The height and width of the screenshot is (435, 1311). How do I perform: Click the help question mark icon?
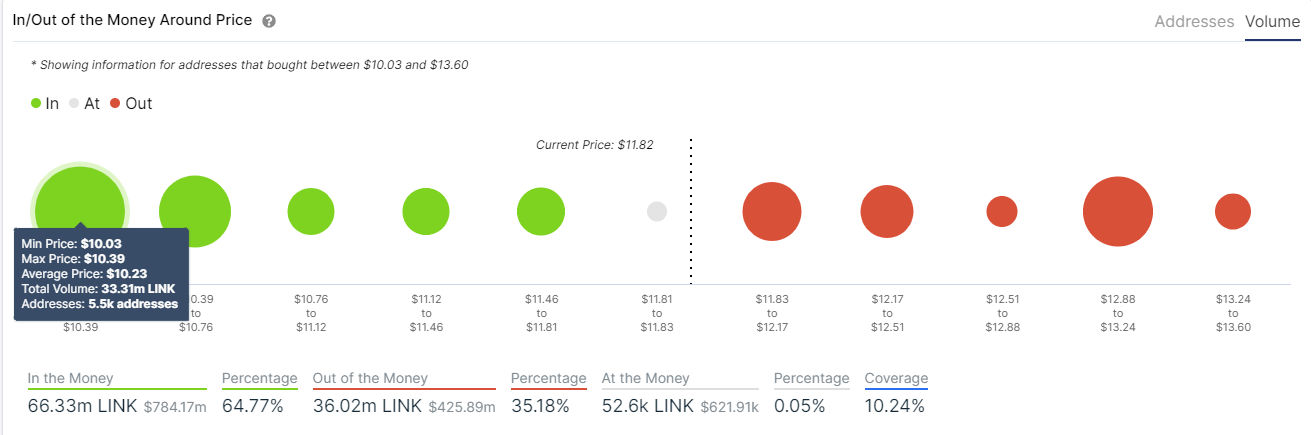[x=269, y=21]
